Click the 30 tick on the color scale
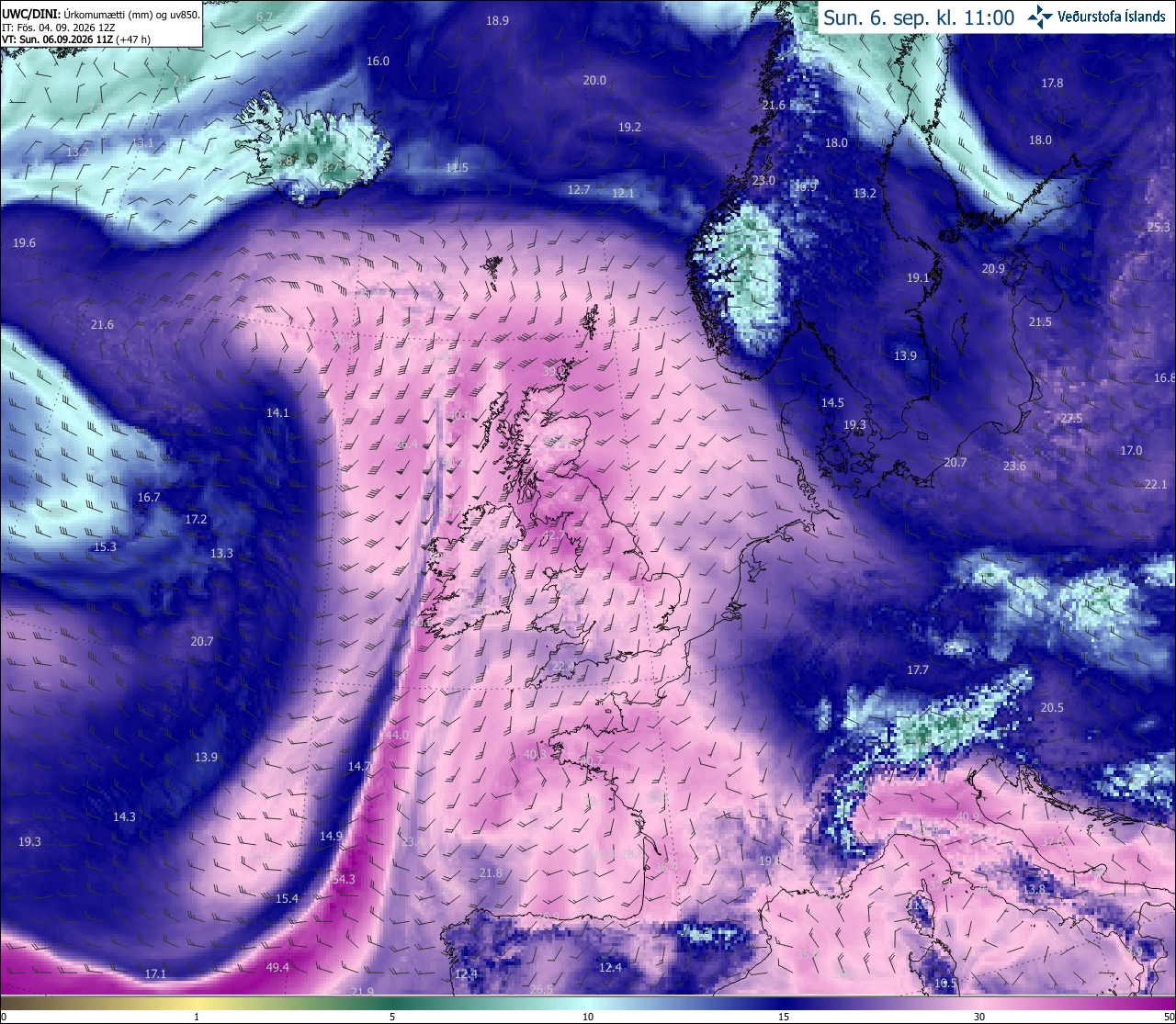 [979, 1017]
